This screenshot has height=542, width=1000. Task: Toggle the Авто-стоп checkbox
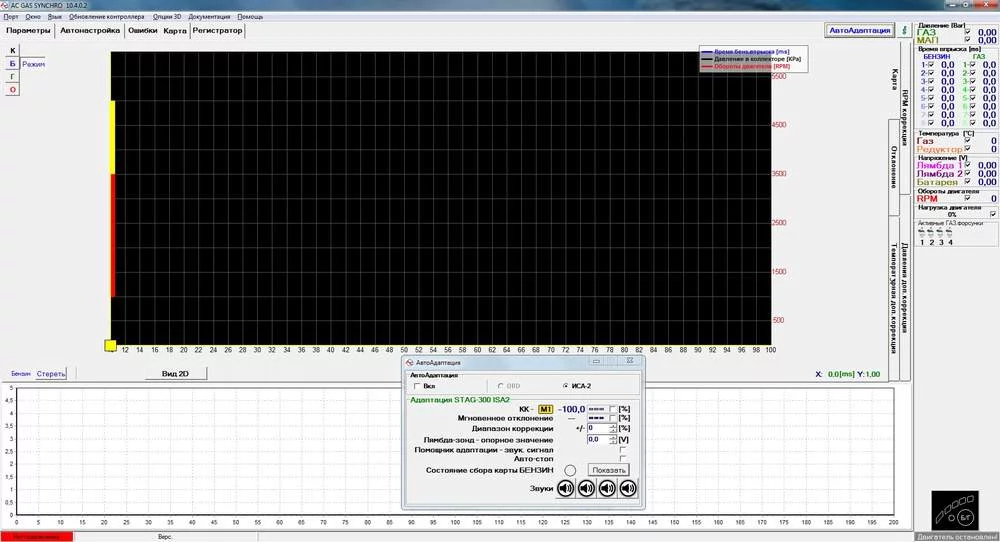pyautogui.click(x=623, y=459)
